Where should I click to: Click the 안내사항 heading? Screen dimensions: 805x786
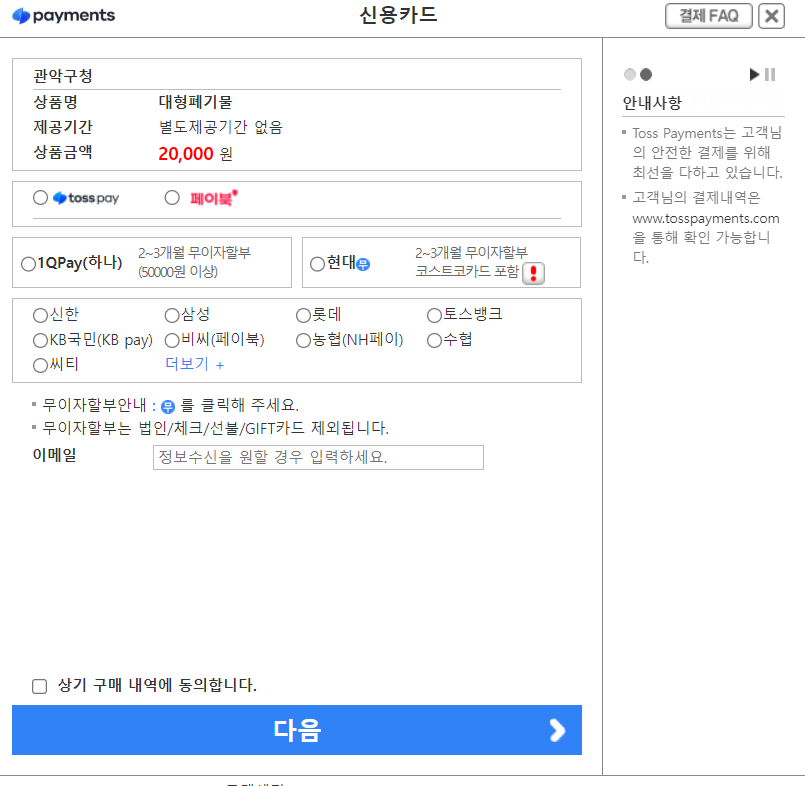[652, 103]
